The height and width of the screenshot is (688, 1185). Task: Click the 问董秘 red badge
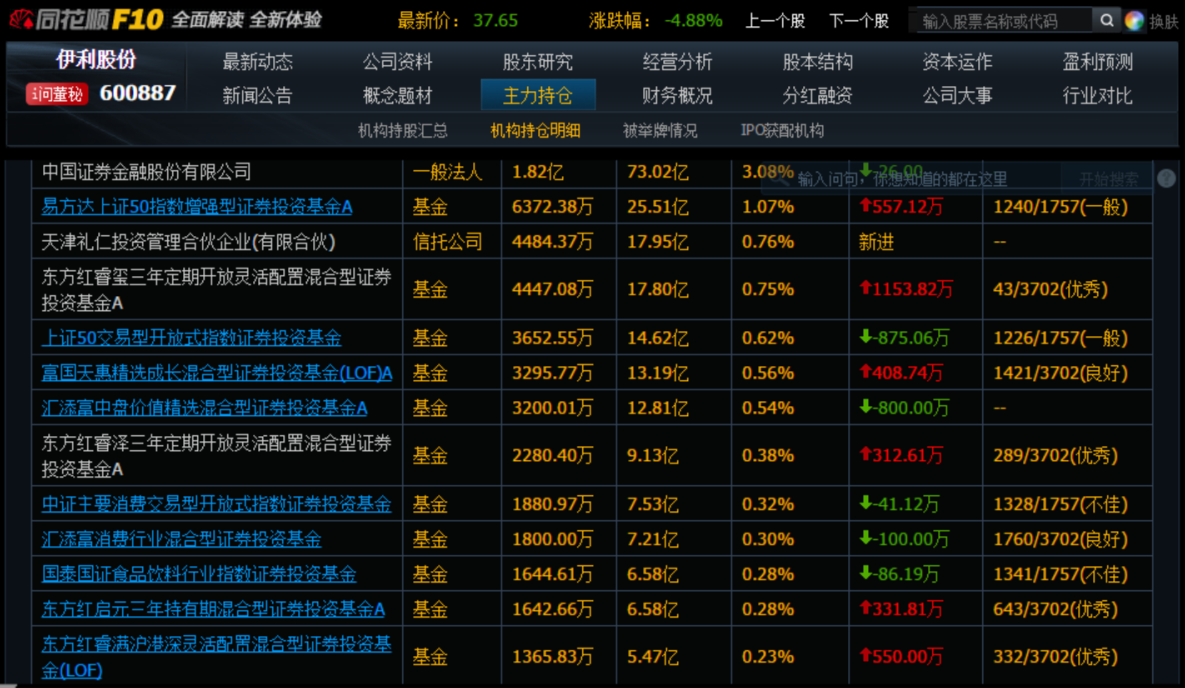[57, 94]
